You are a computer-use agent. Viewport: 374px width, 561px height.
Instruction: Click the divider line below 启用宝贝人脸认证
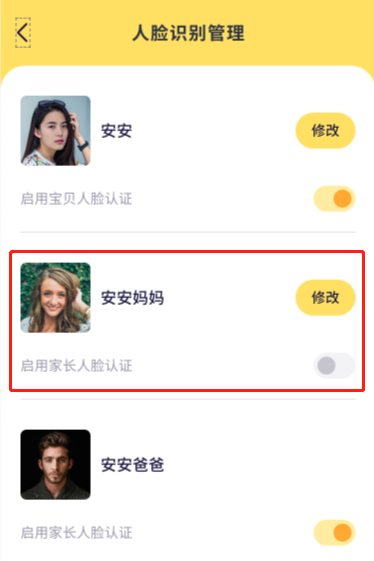[x=188, y=232]
